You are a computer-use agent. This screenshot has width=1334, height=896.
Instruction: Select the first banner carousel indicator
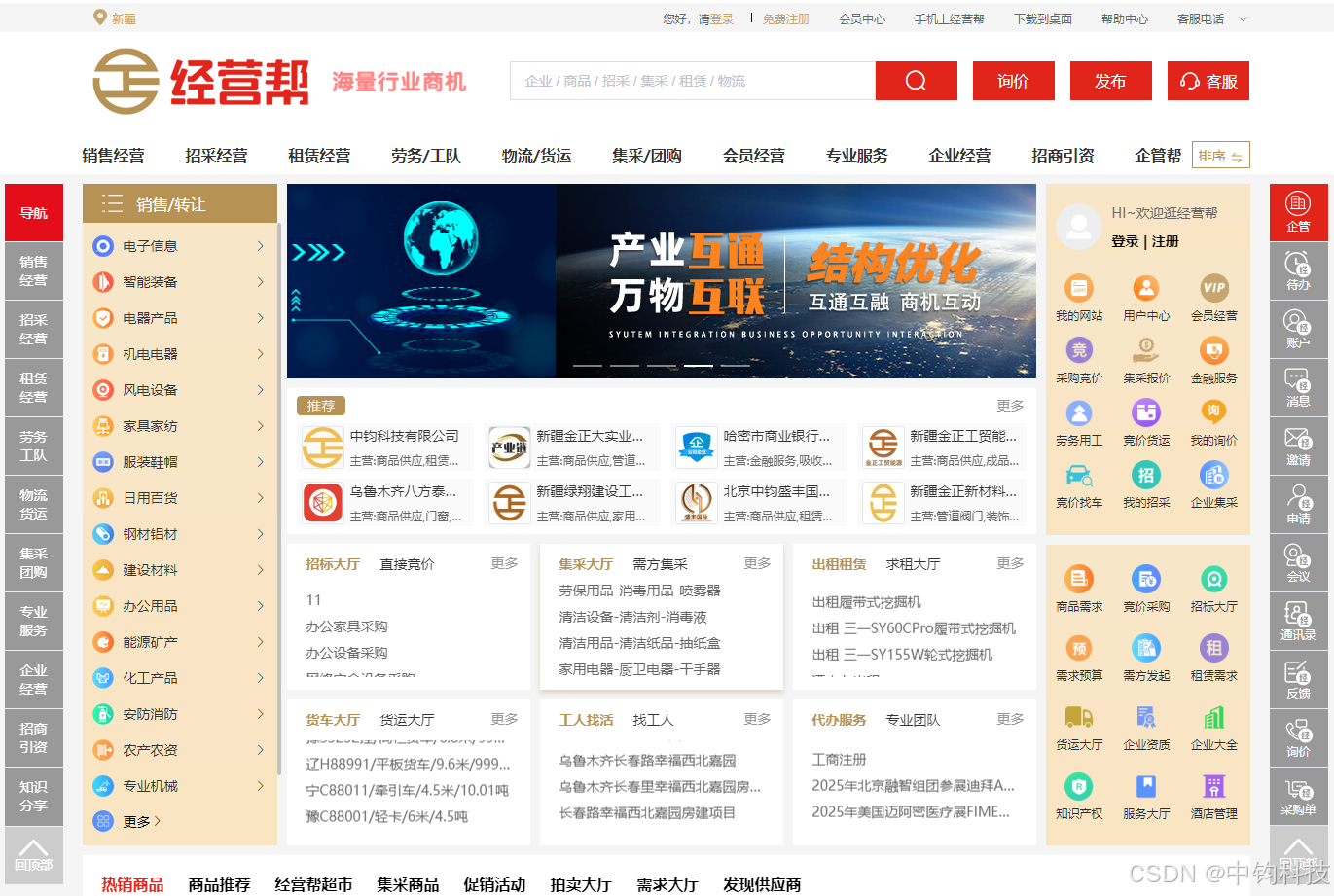[x=587, y=366]
